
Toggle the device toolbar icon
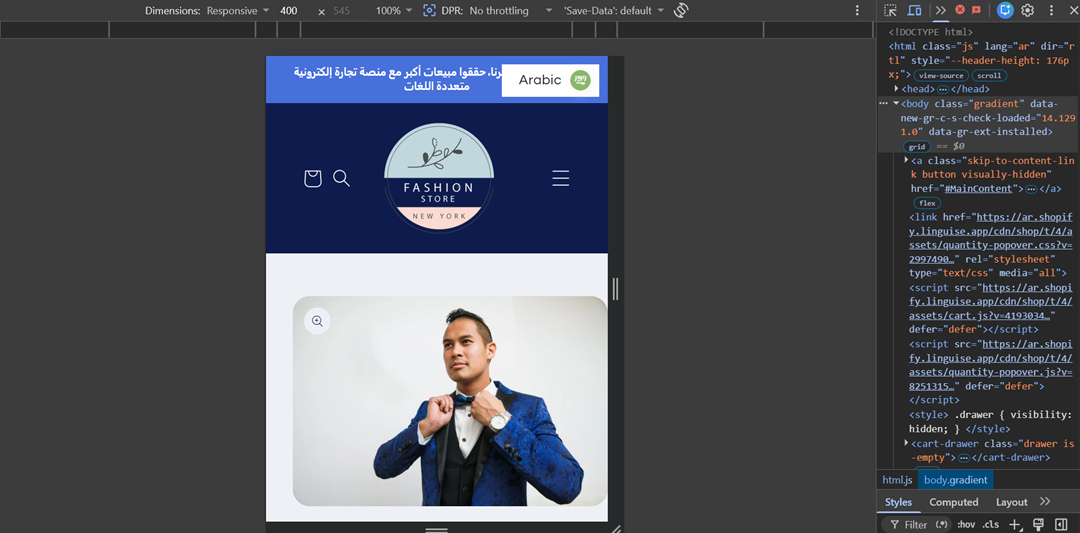pyautogui.click(x=914, y=10)
